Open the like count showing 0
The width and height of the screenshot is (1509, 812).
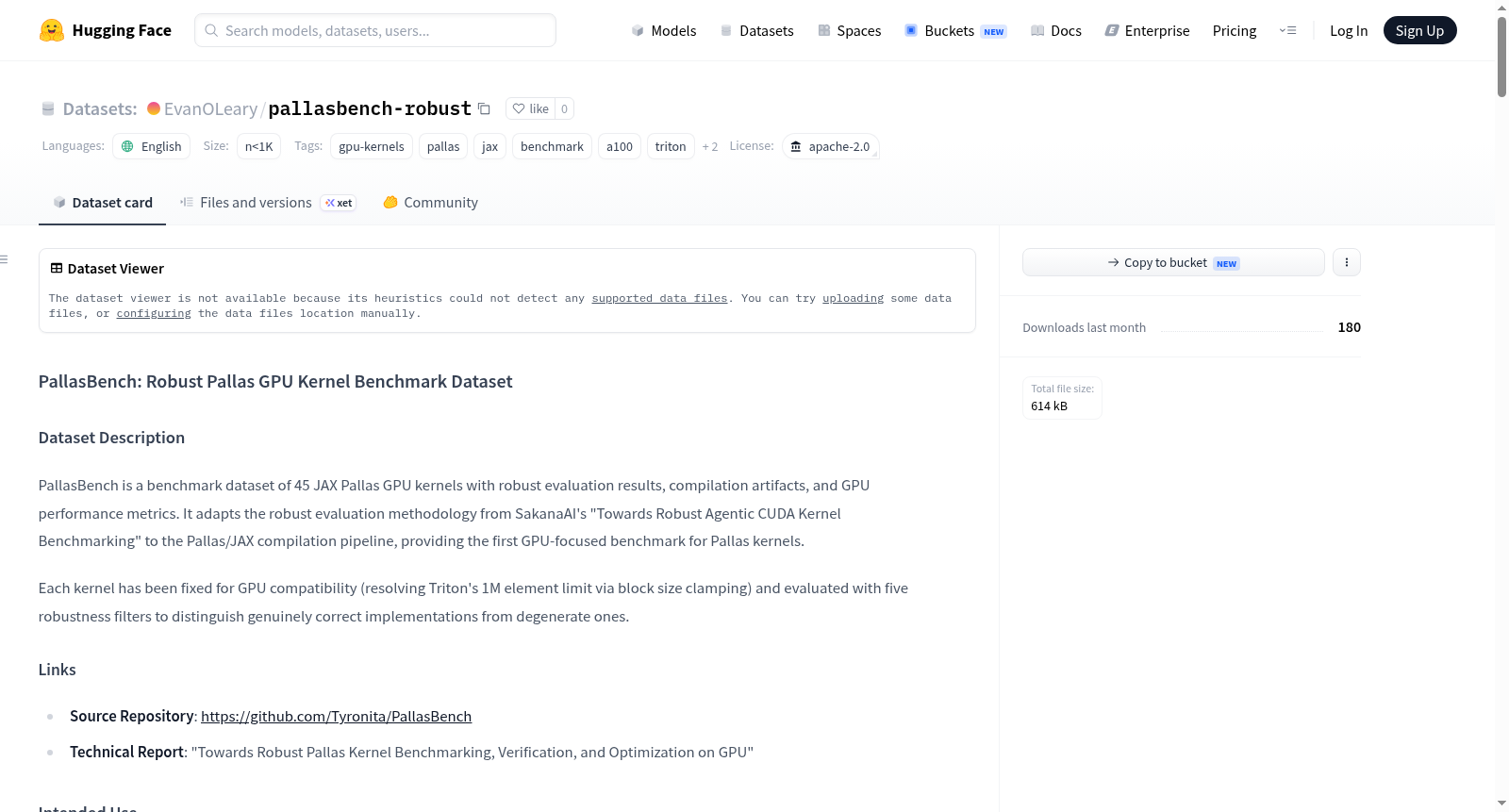(x=564, y=108)
